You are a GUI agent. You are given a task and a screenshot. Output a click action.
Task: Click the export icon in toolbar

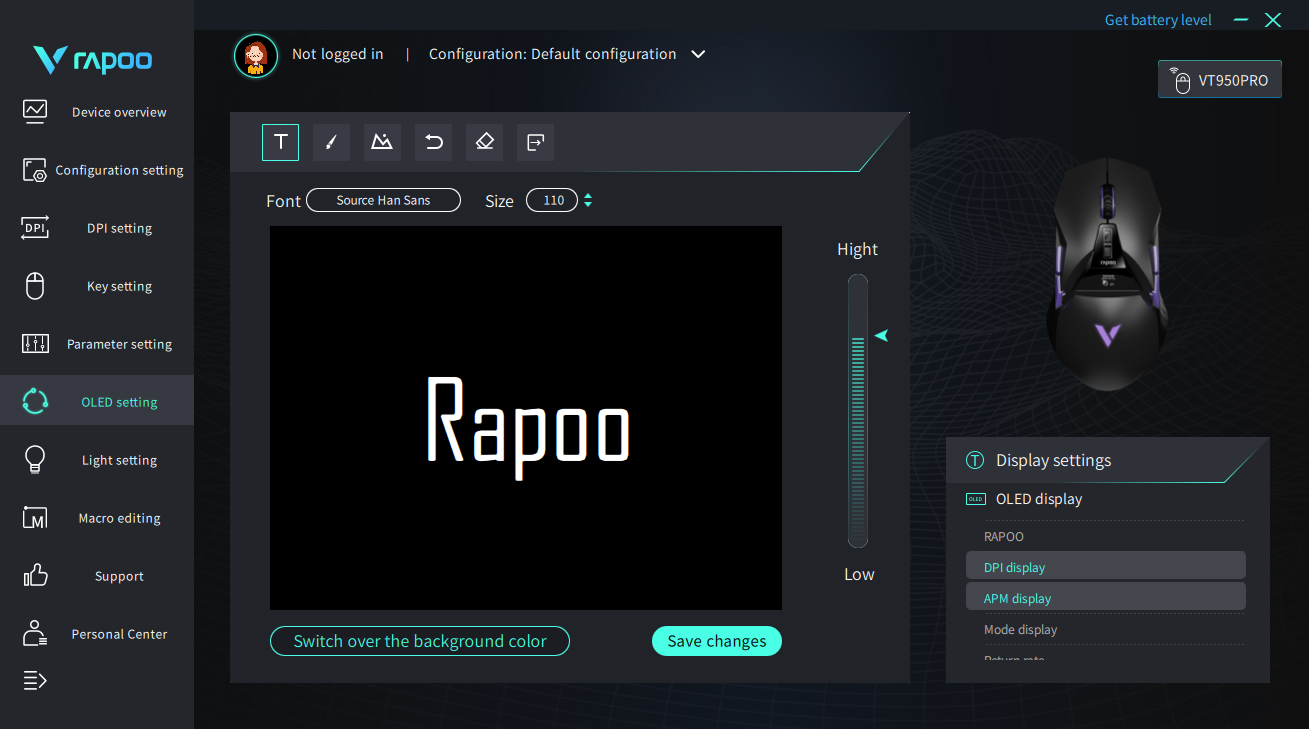coord(535,142)
